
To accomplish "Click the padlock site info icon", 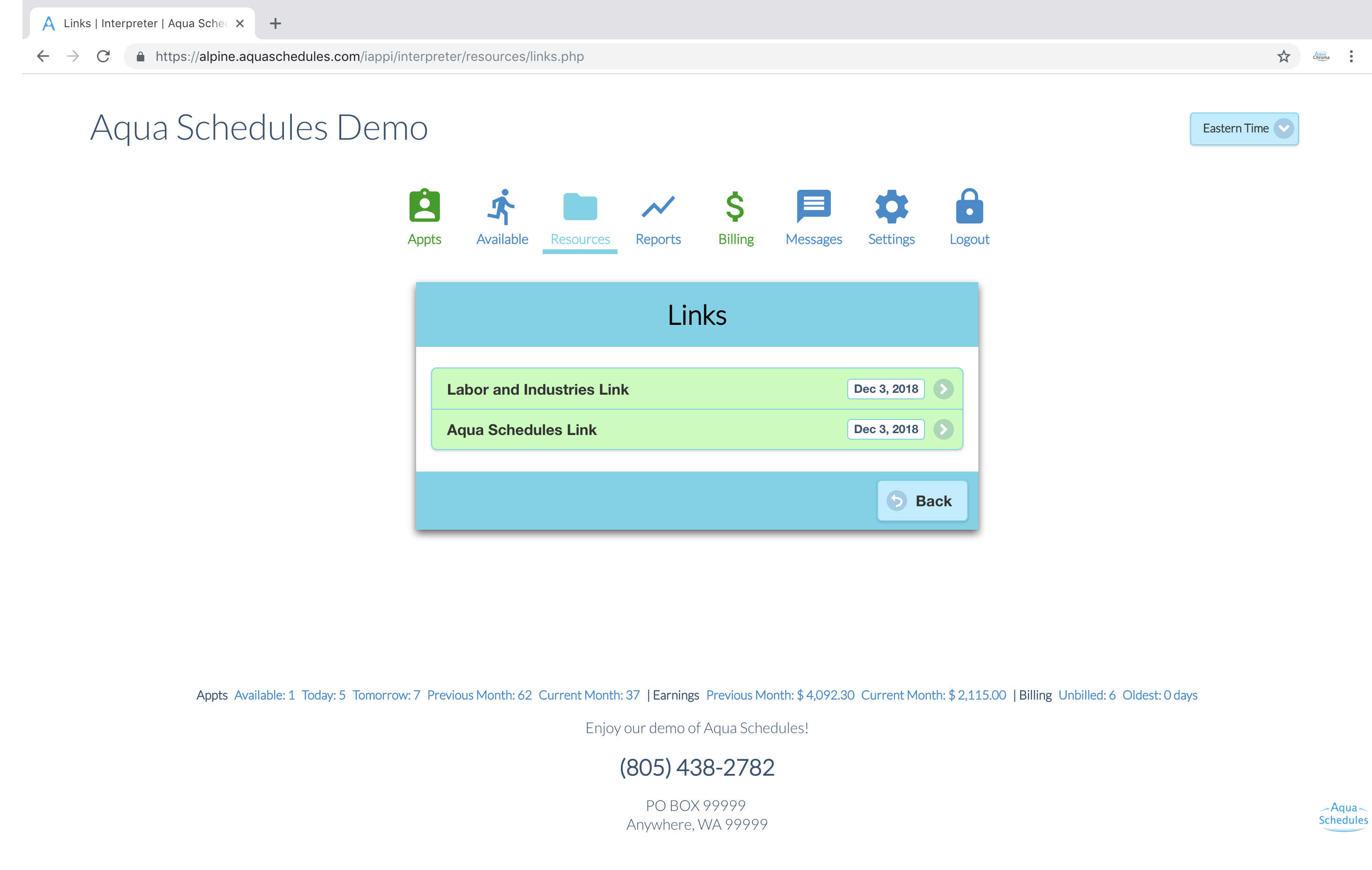I will click(x=141, y=56).
